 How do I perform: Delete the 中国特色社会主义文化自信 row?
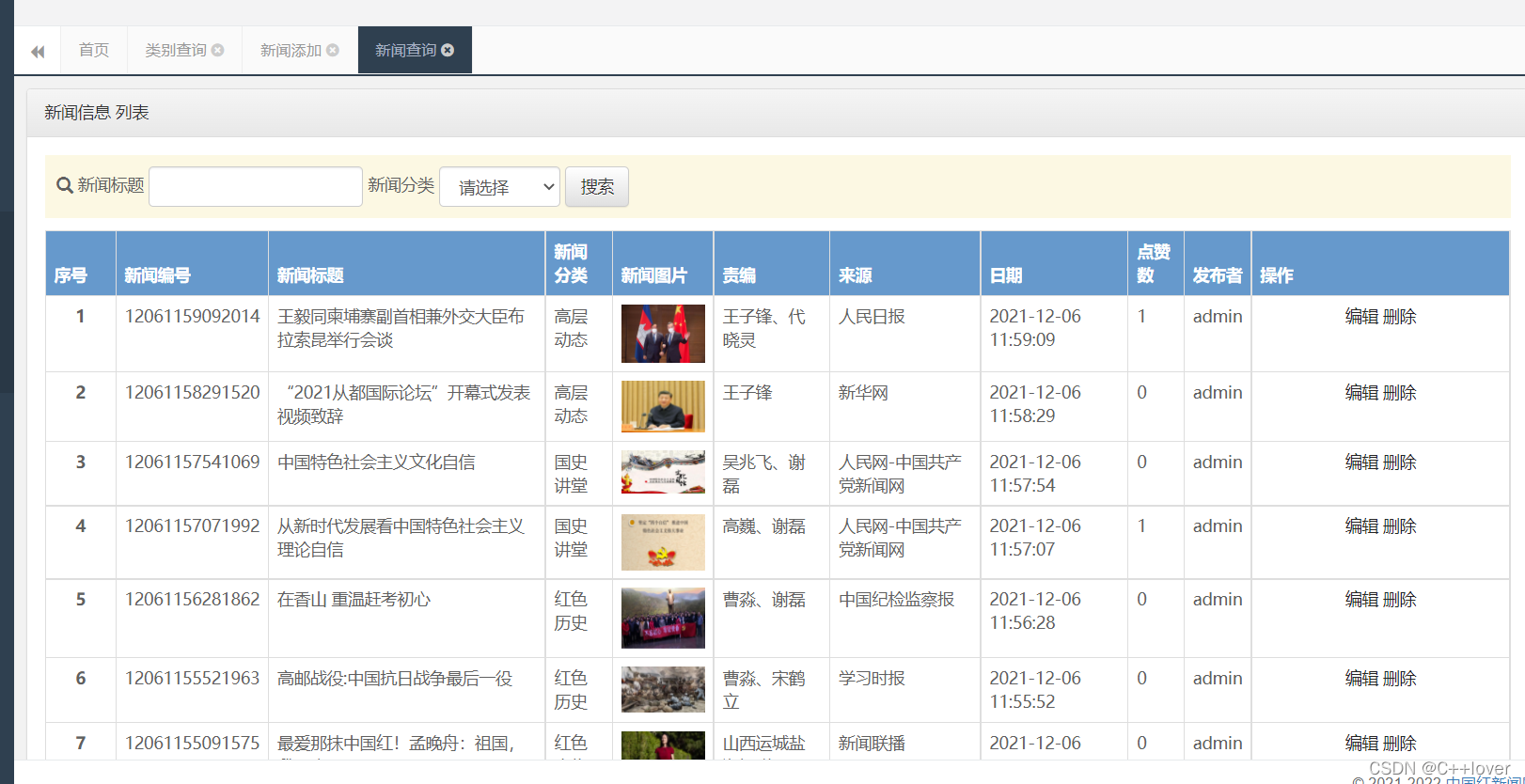(1400, 463)
